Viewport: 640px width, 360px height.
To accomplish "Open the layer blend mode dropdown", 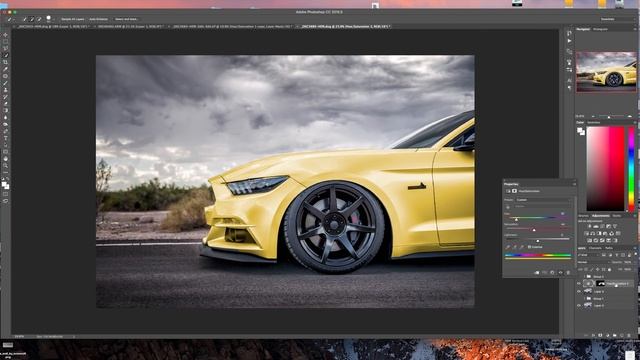I will 593,262.
